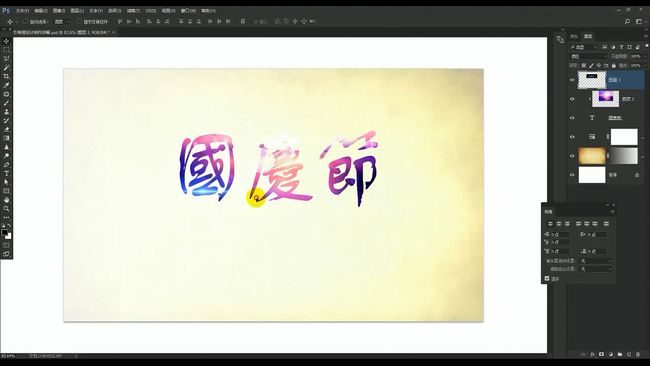Screen dimensions: 650x366
Task: Select the Rectangle shape tool
Action: click(x=6, y=191)
